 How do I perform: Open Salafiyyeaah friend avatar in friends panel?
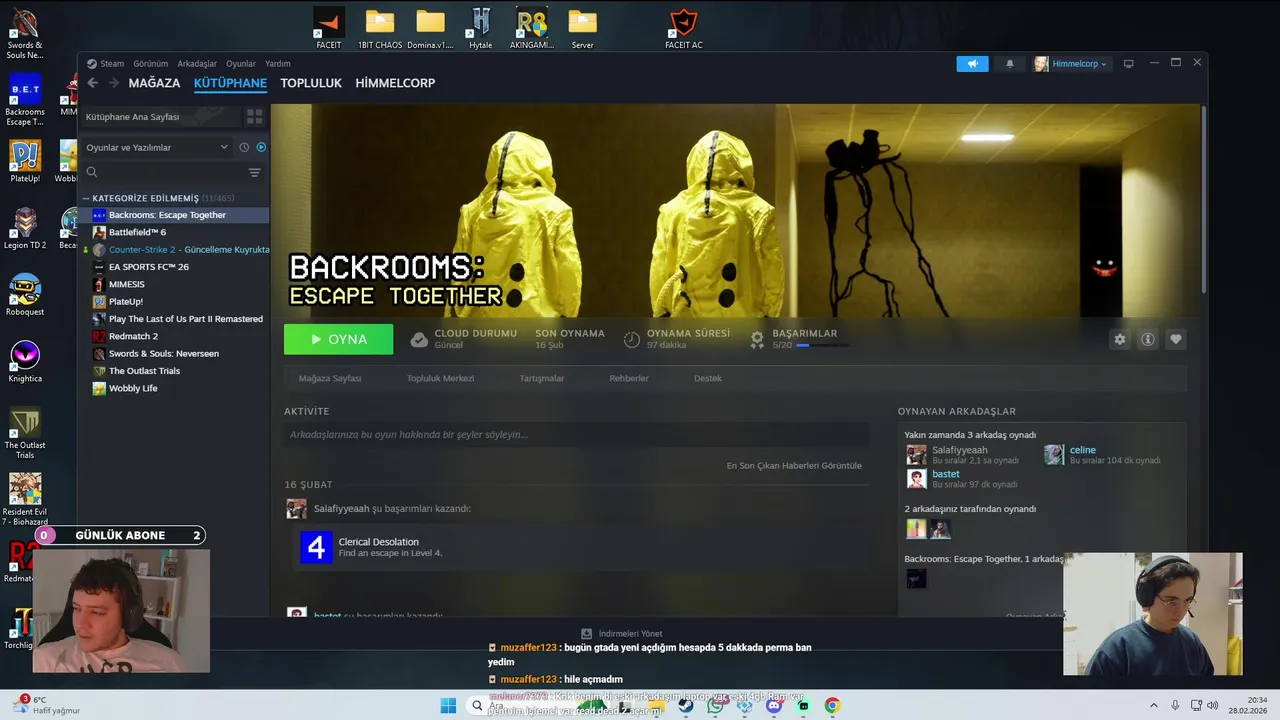[x=916, y=455]
